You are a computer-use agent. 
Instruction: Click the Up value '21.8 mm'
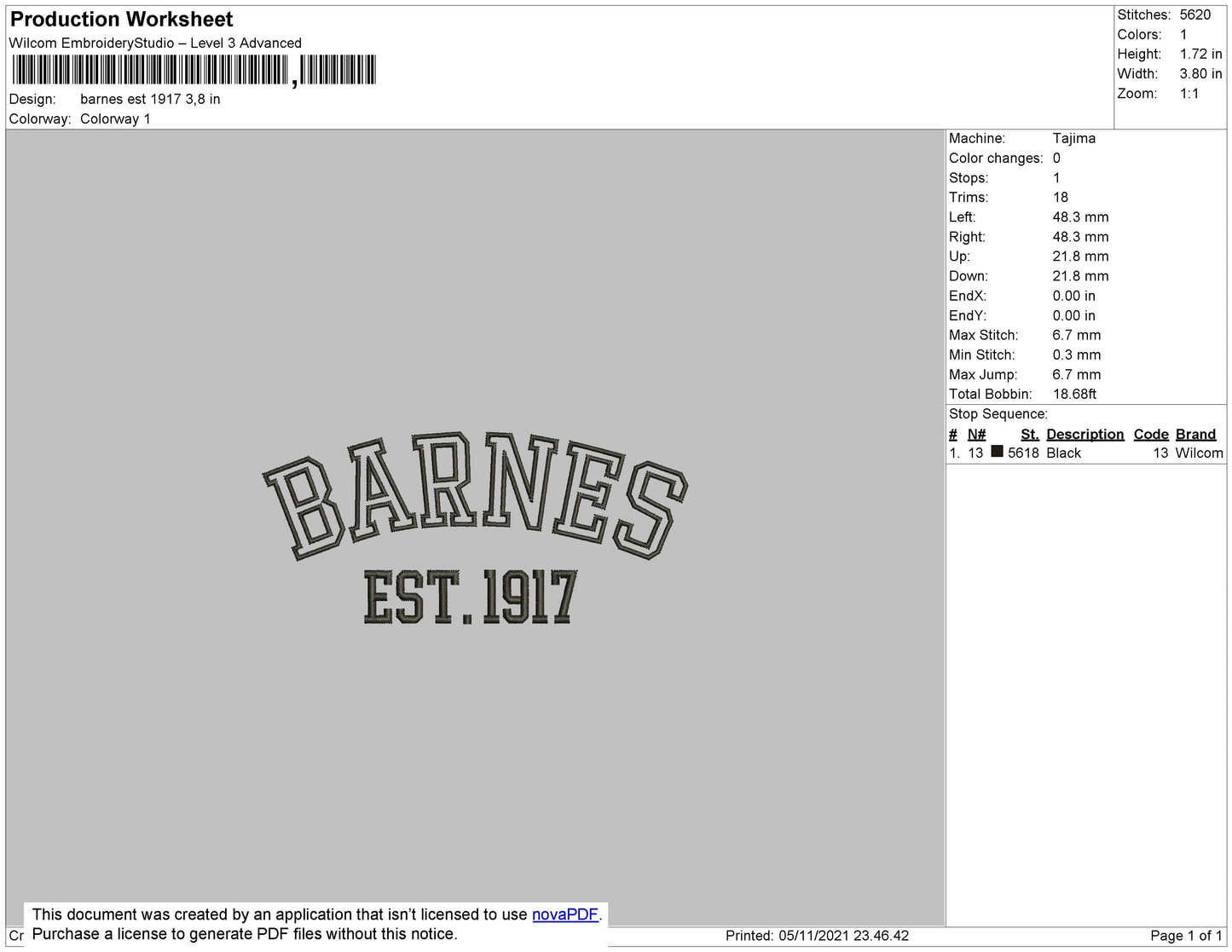click(1081, 256)
